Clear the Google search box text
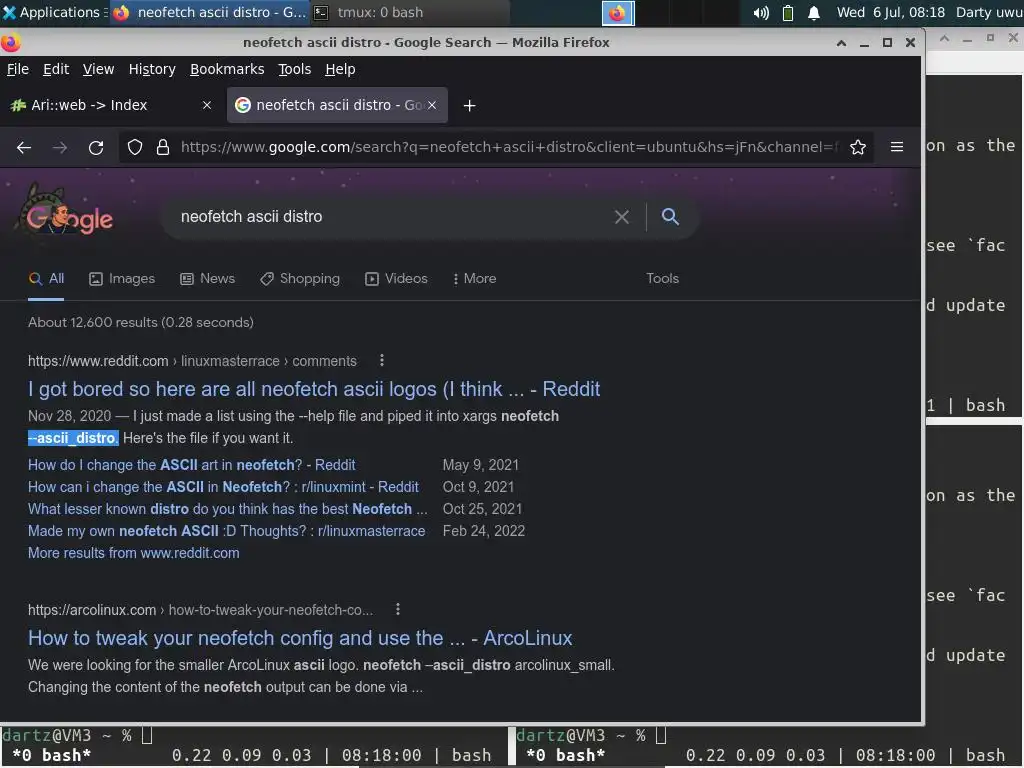The height and width of the screenshot is (768, 1024). [x=622, y=217]
